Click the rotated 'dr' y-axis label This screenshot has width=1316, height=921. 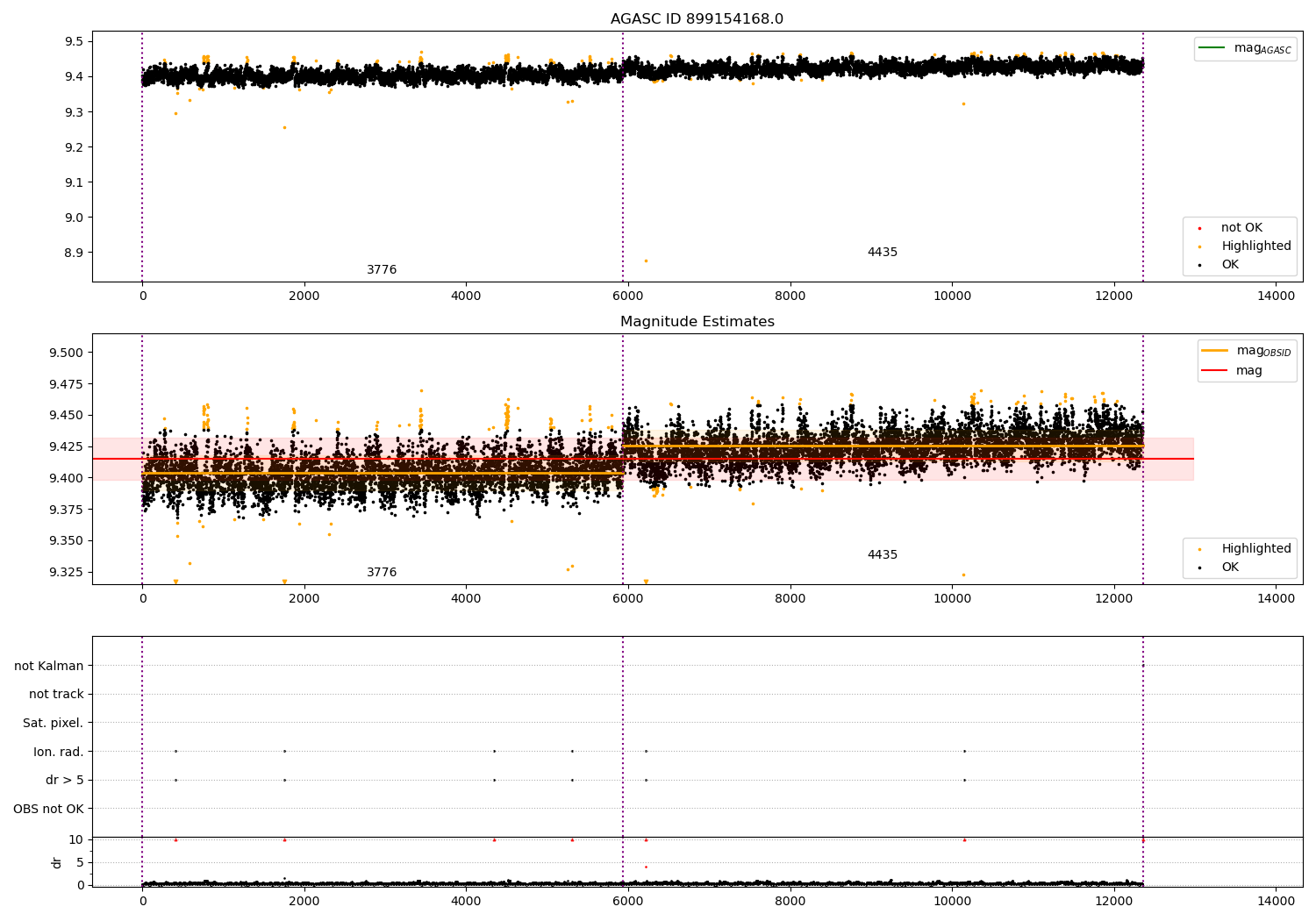coord(57,862)
